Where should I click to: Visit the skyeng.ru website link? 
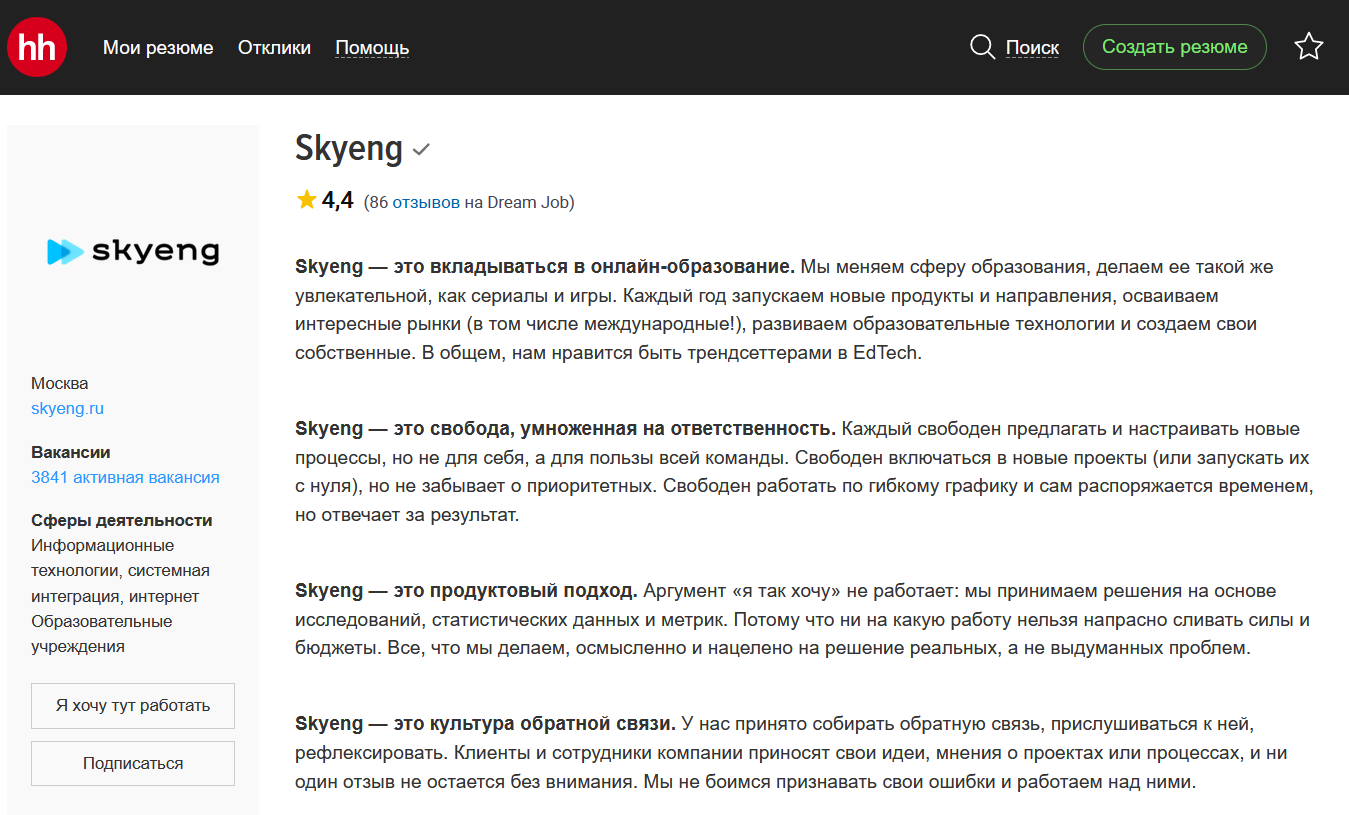coord(67,408)
